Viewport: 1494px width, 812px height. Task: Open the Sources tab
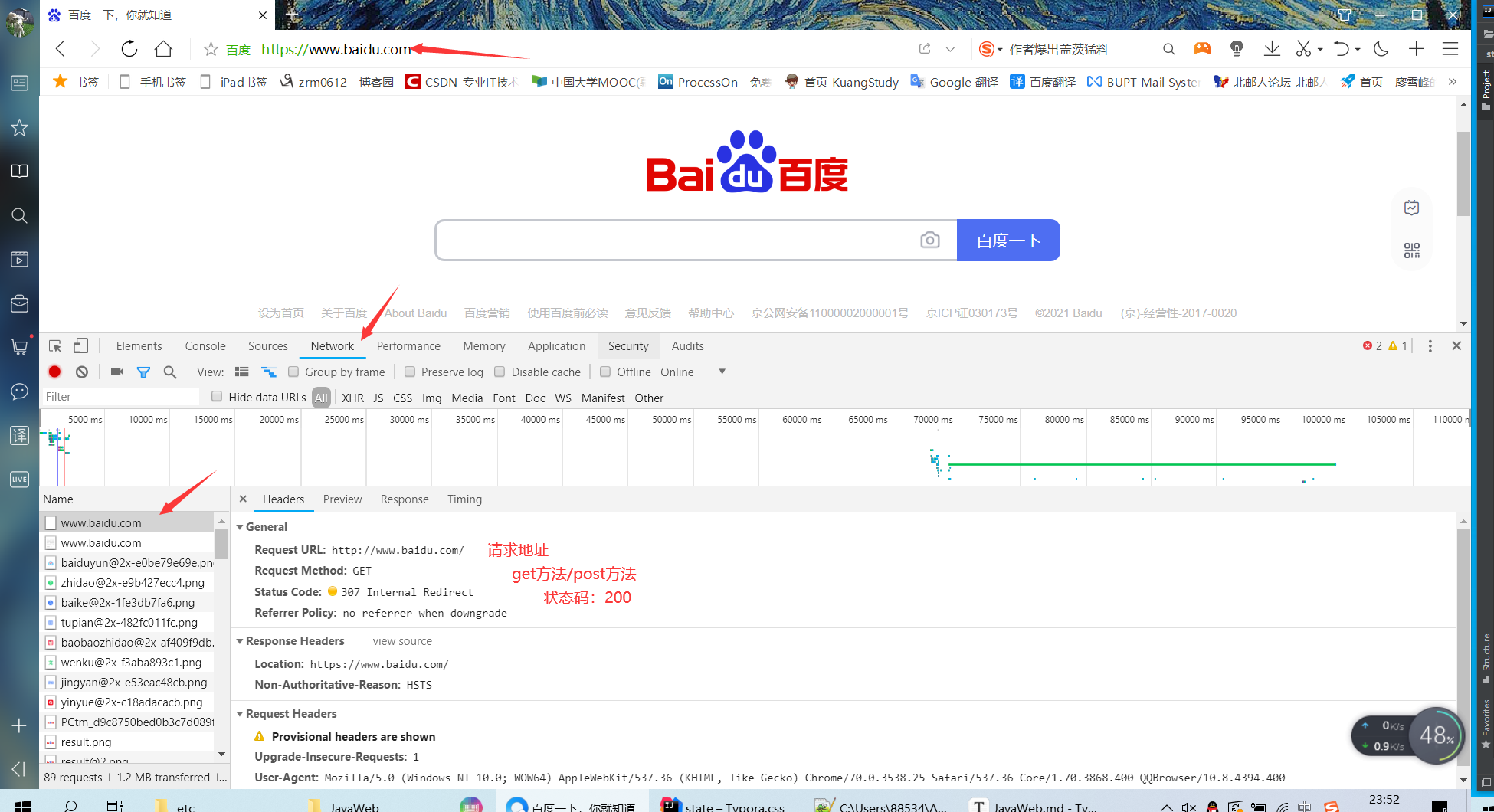coord(268,346)
